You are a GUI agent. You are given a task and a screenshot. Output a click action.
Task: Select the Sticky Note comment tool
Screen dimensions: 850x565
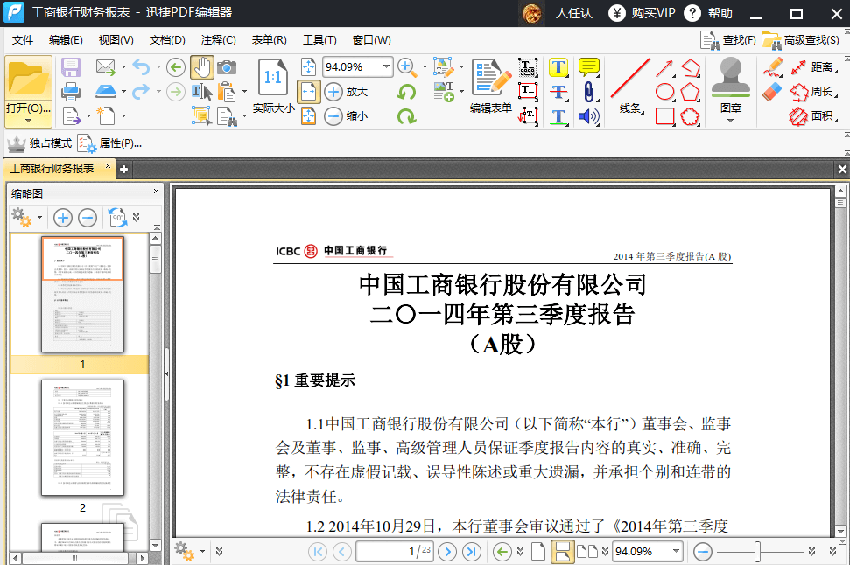pyautogui.click(x=589, y=68)
